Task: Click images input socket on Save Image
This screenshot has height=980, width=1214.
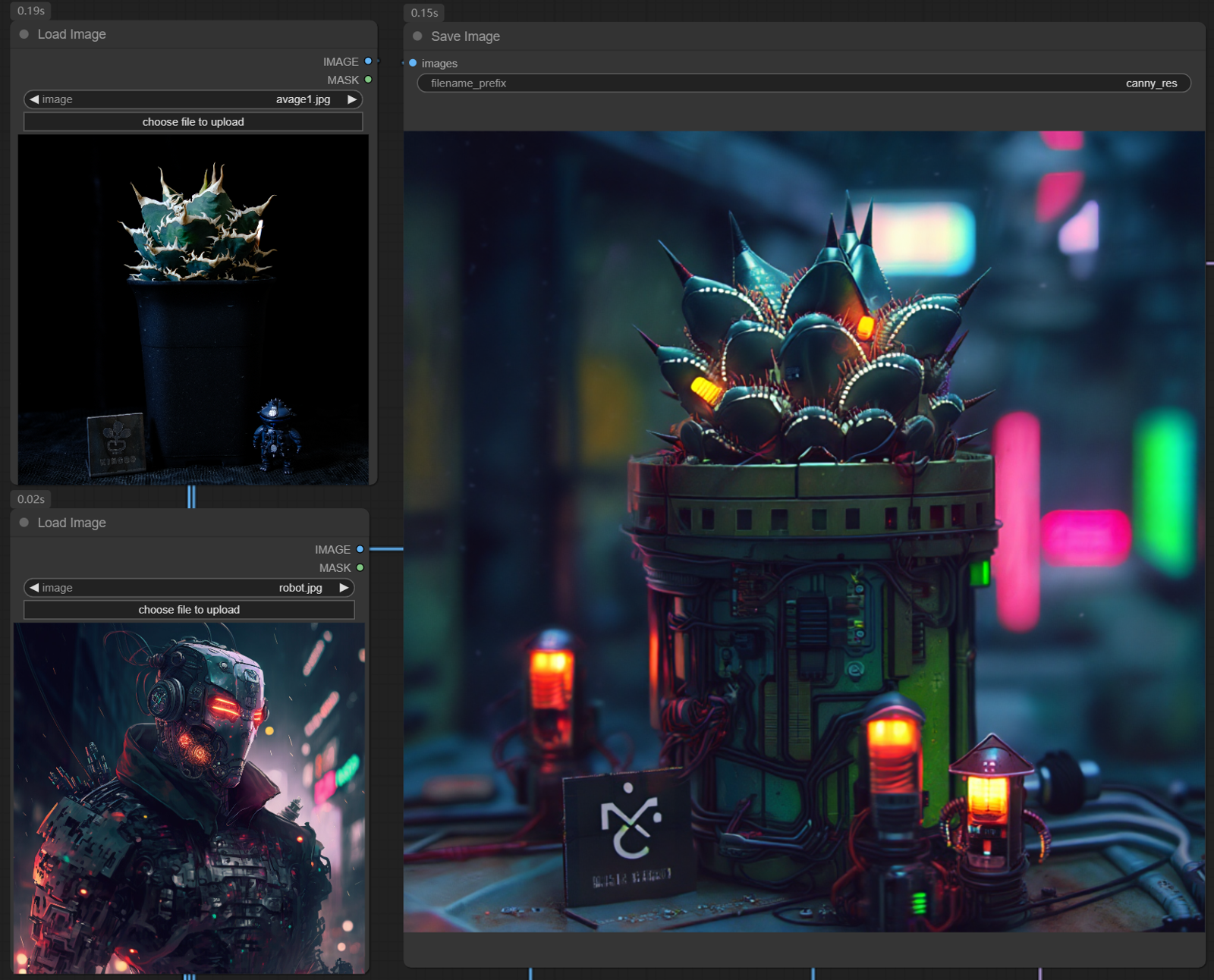Action: [x=413, y=63]
